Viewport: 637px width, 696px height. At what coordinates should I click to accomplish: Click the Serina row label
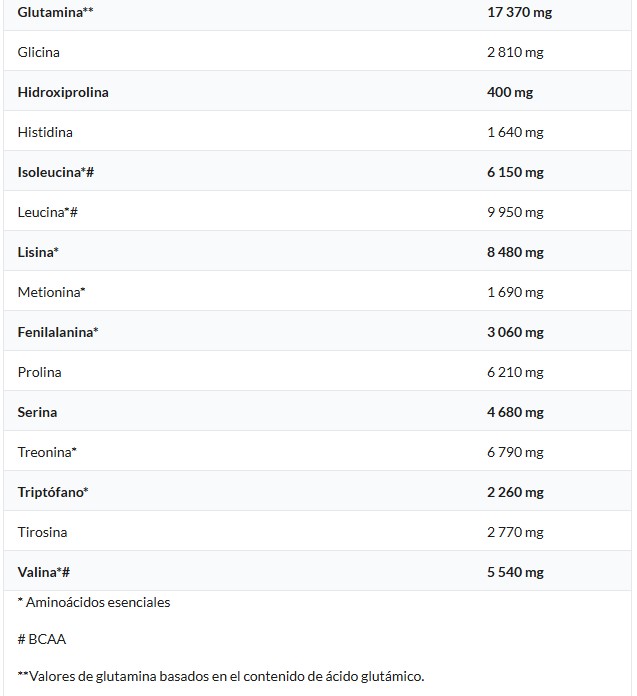[x=37, y=412]
